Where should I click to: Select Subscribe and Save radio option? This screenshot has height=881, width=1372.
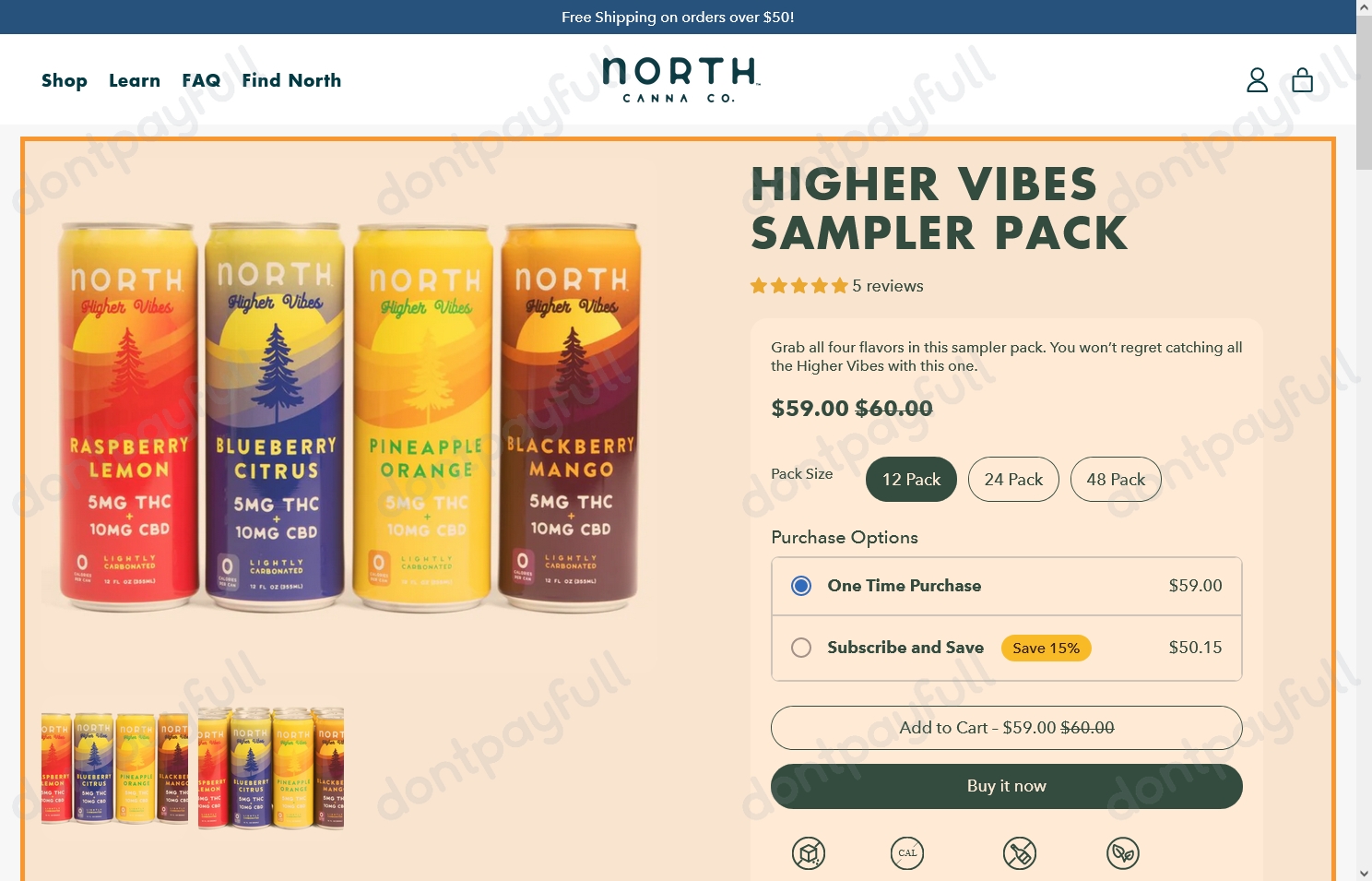(x=801, y=648)
